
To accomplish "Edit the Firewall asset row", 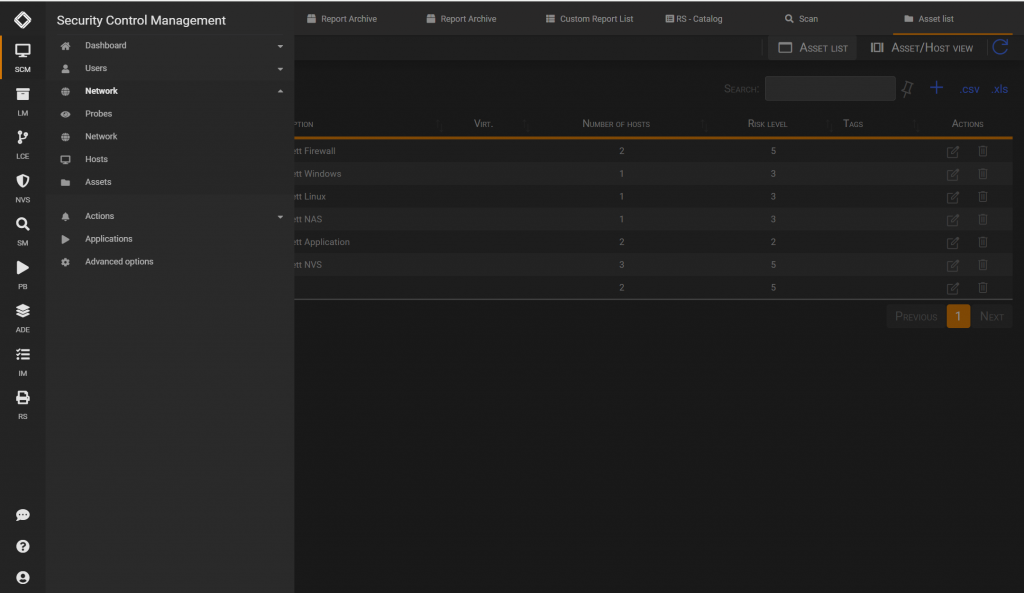I will pos(953,152).
